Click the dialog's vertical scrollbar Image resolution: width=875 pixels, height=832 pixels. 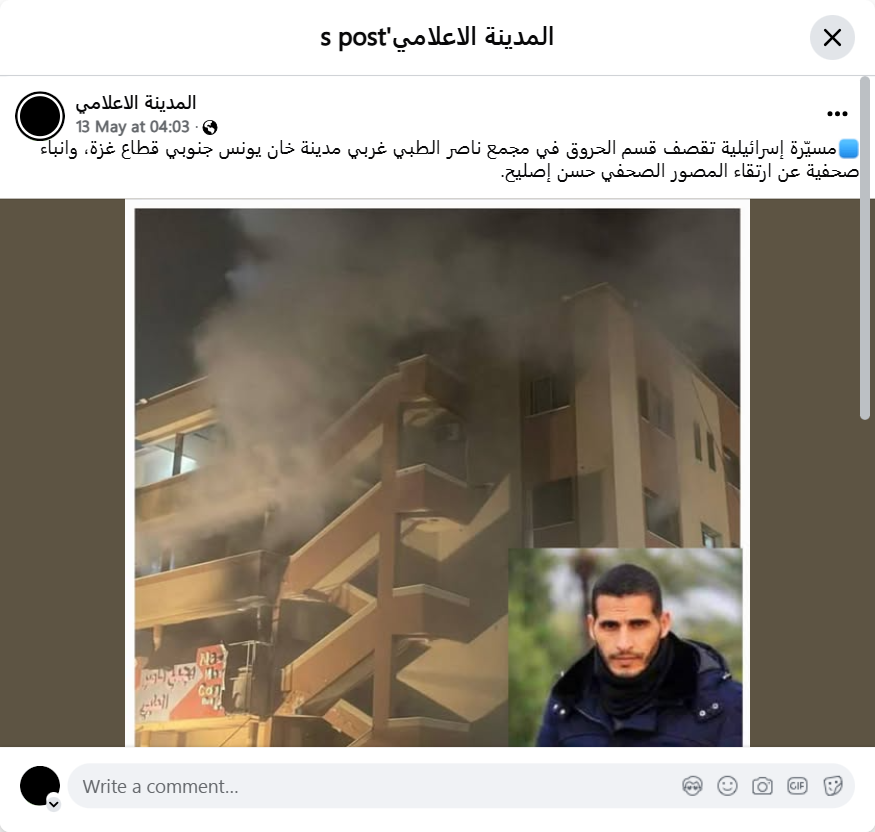pyautogui.click(x=865, y=248)
